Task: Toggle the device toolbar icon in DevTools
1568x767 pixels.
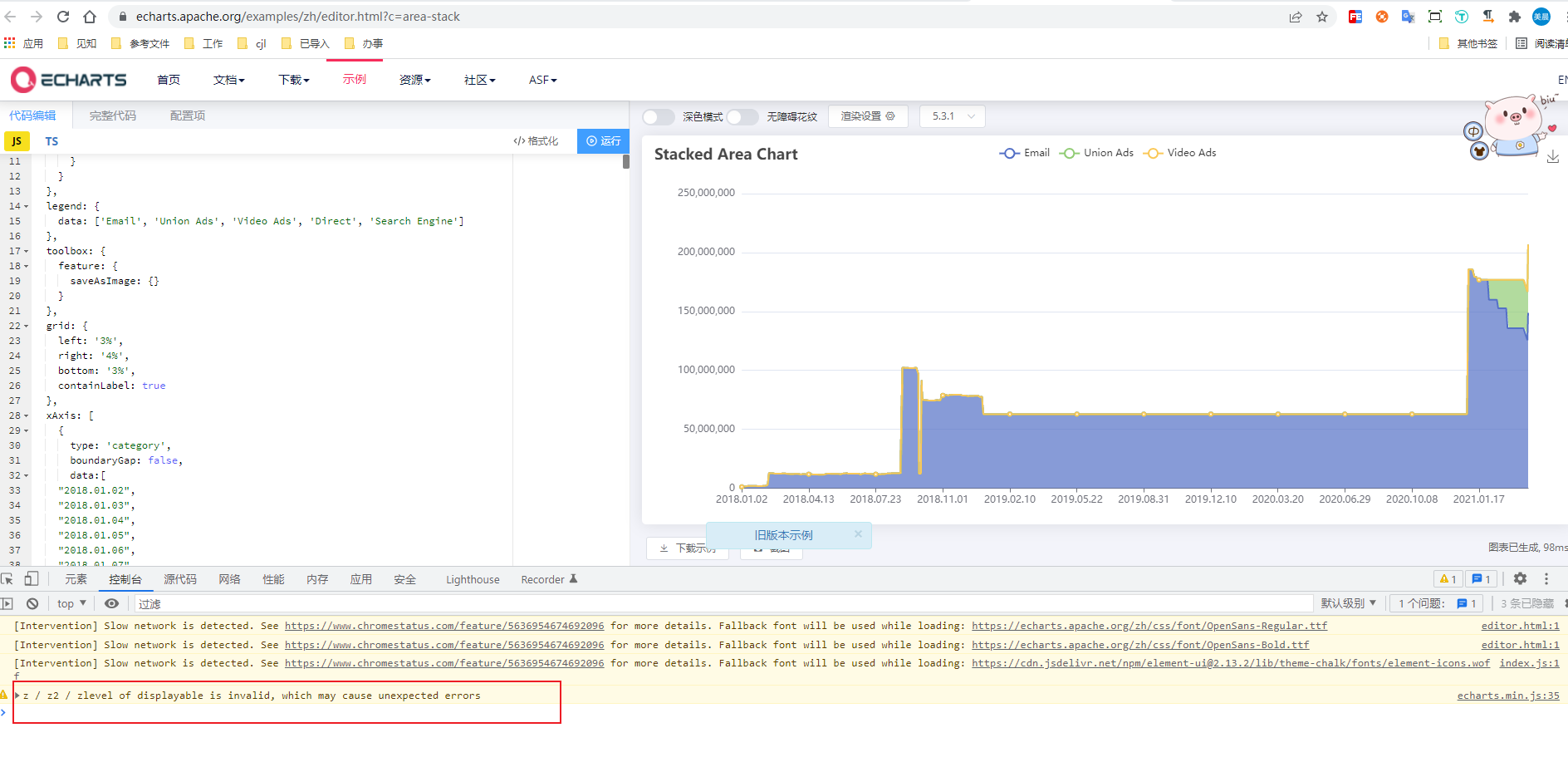Action: click(31, 578)
